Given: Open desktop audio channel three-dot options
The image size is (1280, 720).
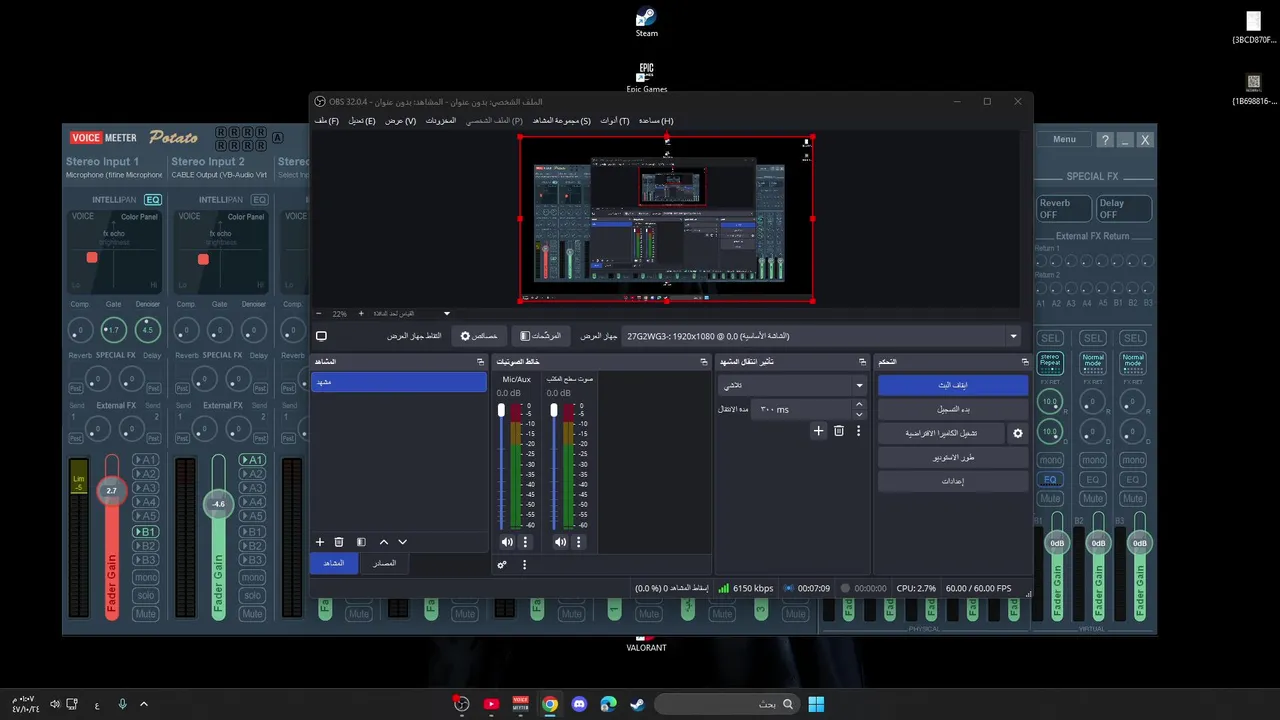Looking at the screenshot, I should point(579,542).
